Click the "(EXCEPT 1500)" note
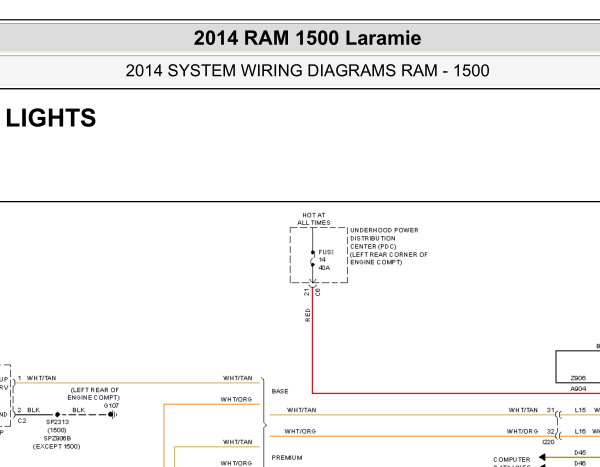 (x=57, y=447)
